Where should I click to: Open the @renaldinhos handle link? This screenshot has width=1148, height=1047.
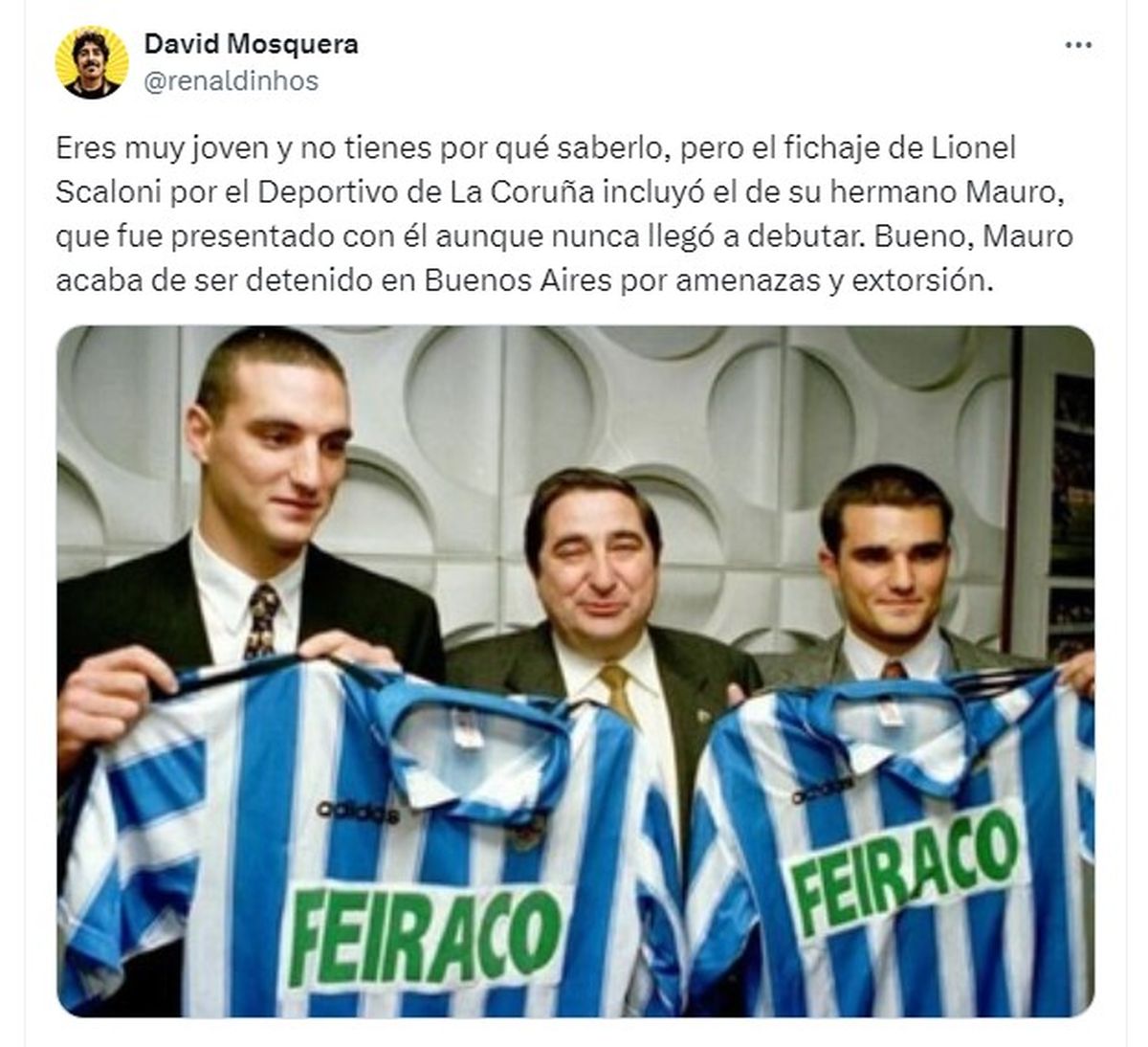(231, 81)
